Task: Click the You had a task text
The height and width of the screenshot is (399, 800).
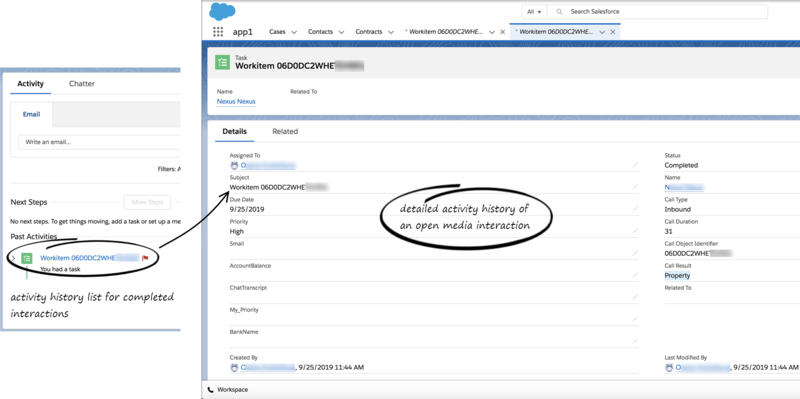Action: 60,269
